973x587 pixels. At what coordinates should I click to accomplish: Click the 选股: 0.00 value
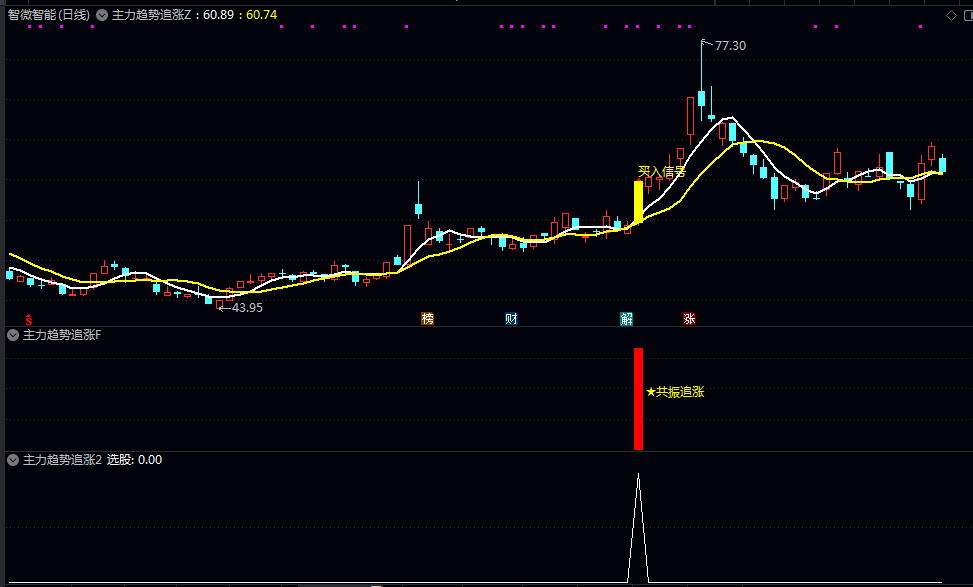pos(134,460)
